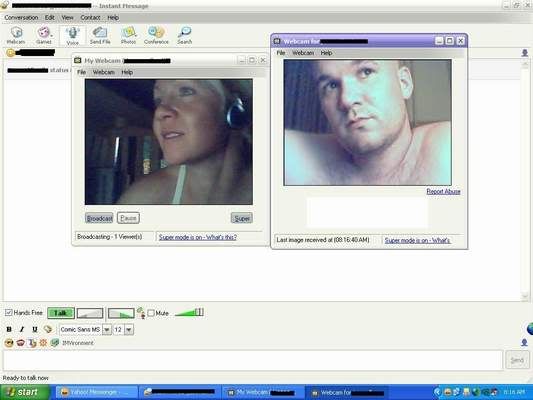The width and height of the screenshot is (533, 400).
Task: Toggle Super mode button in My Webcam
Action: point(242,218)
